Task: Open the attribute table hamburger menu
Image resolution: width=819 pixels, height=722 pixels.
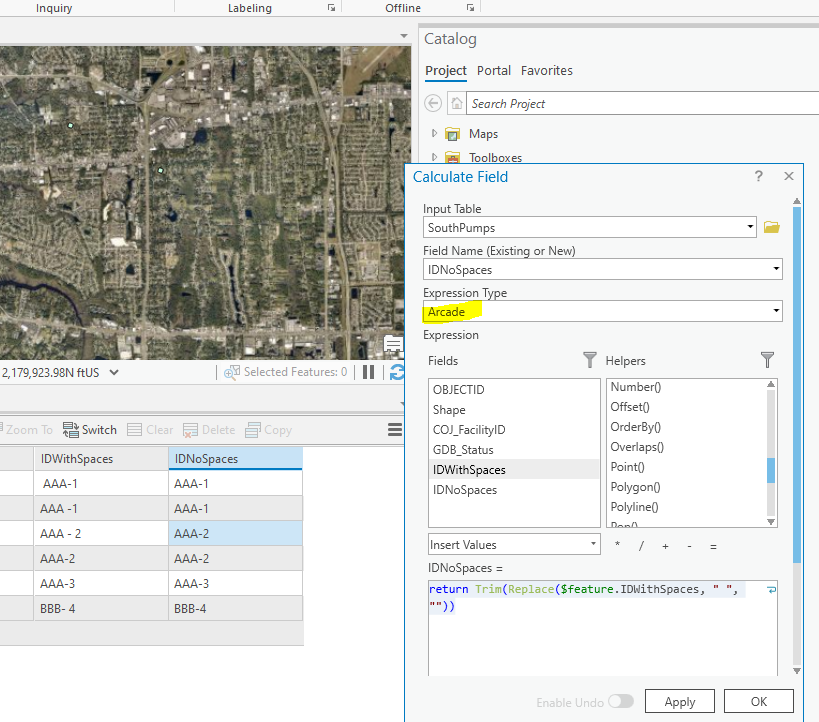Action: coord(395,430)
